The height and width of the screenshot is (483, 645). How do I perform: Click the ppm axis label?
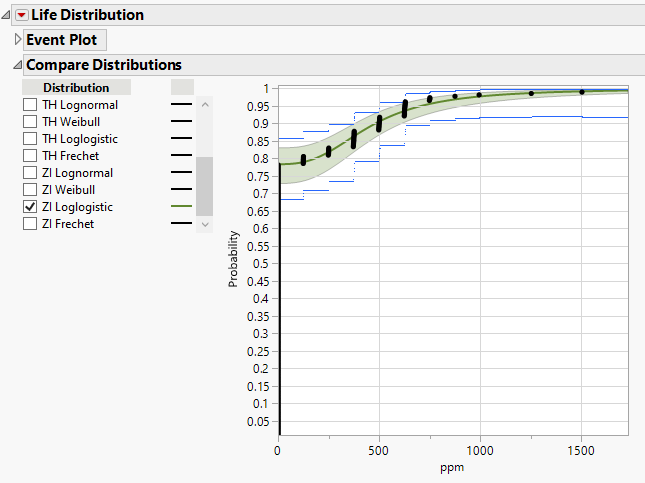pyautogui.click(x=452, y=467)
